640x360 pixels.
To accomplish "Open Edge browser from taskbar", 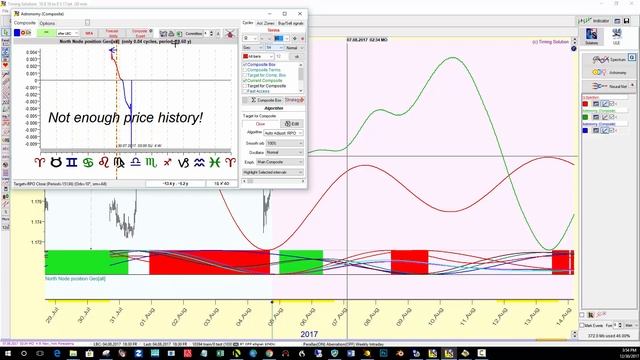I will 57,353.
